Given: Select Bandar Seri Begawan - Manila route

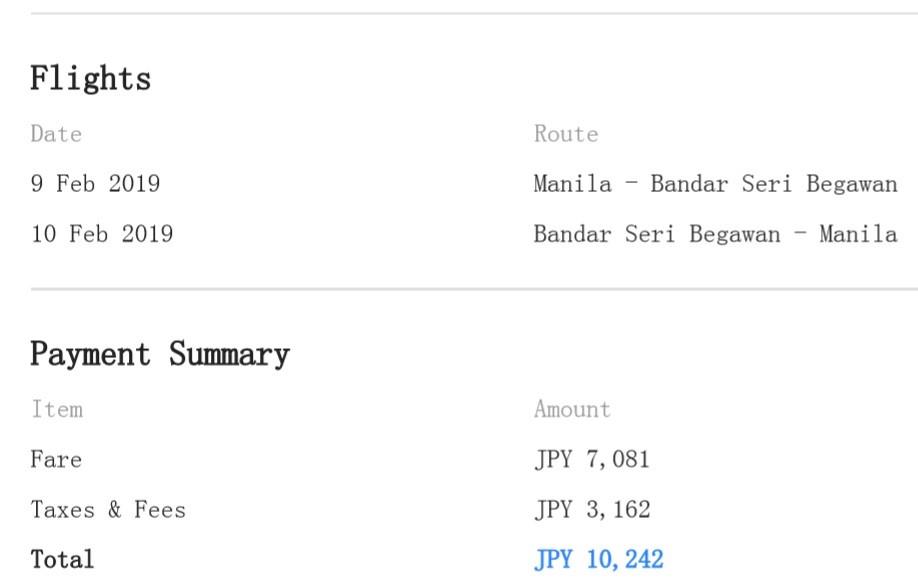Looking at the screenshot, I should point(715,235).
